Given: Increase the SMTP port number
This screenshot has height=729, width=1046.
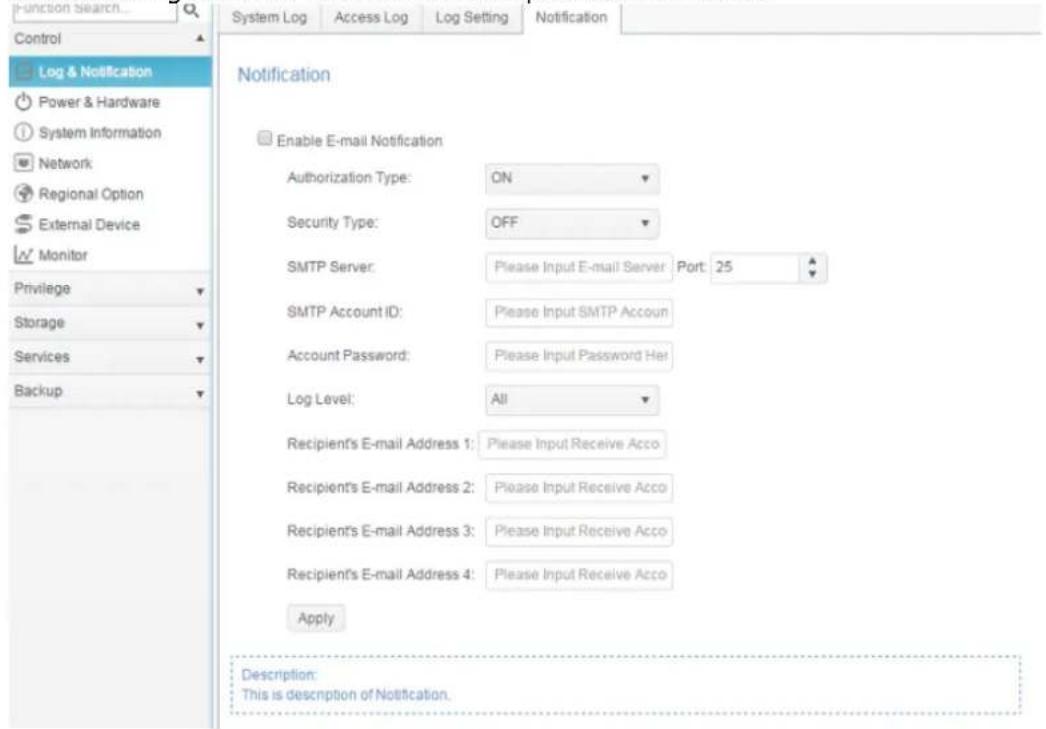Looking at the screenshot, I should click(812, 261).
